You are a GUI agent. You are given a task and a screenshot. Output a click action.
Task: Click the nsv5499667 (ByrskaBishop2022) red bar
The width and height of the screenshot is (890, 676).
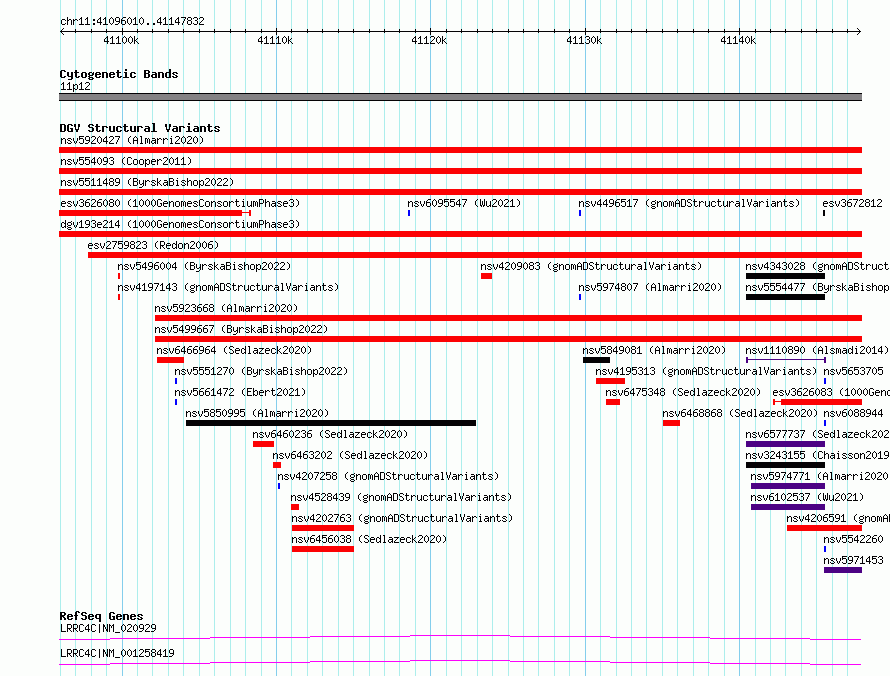(x=509, y=339)
